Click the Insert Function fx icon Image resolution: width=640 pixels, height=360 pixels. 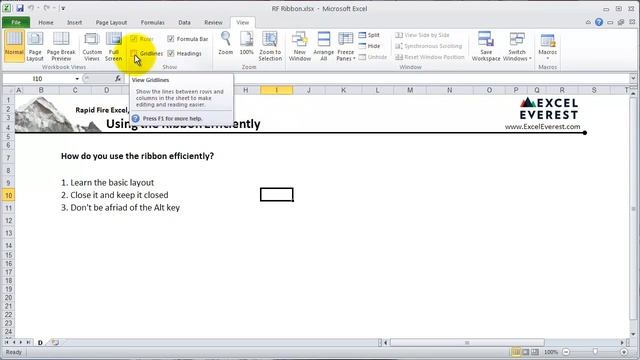118,78
